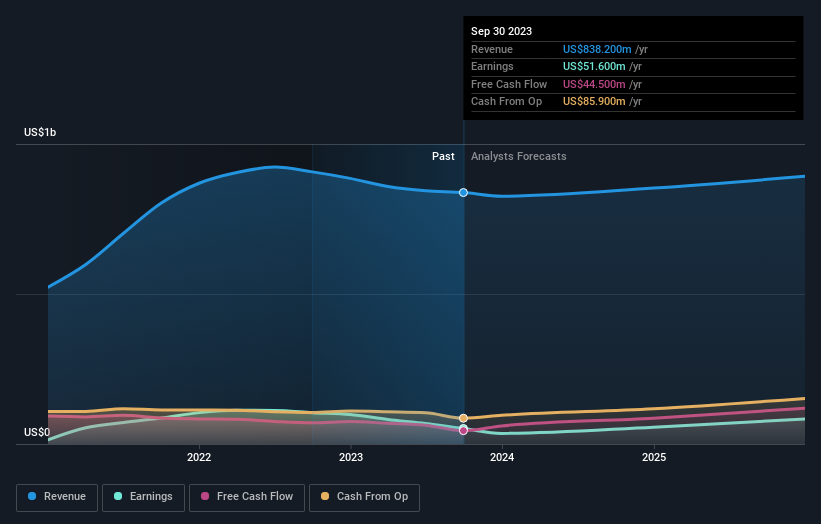Screen dimensions: 821x524
Task: Click the Analysts Forecasts label
Action: click(x=518, y=157)
